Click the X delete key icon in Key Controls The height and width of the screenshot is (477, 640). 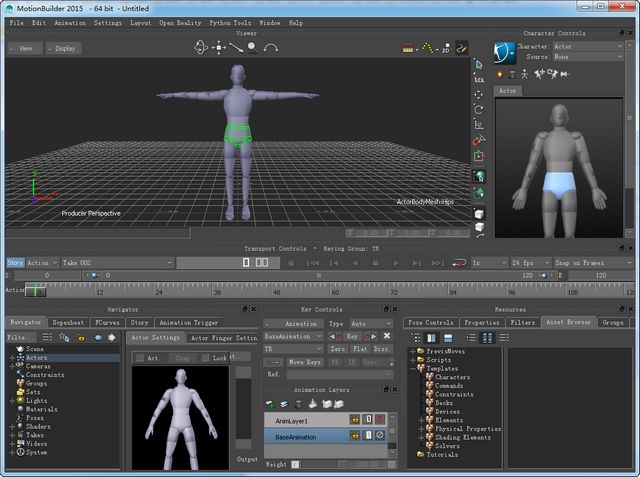pos(387,336)
